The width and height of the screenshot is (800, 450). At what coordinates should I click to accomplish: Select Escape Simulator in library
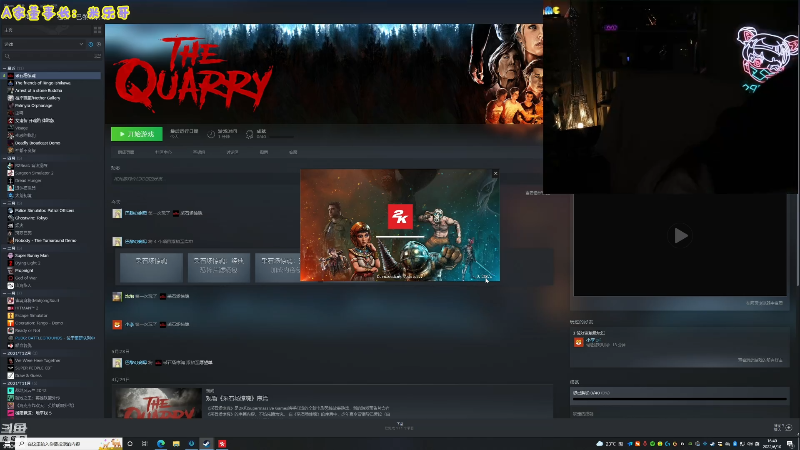point(31,316)
